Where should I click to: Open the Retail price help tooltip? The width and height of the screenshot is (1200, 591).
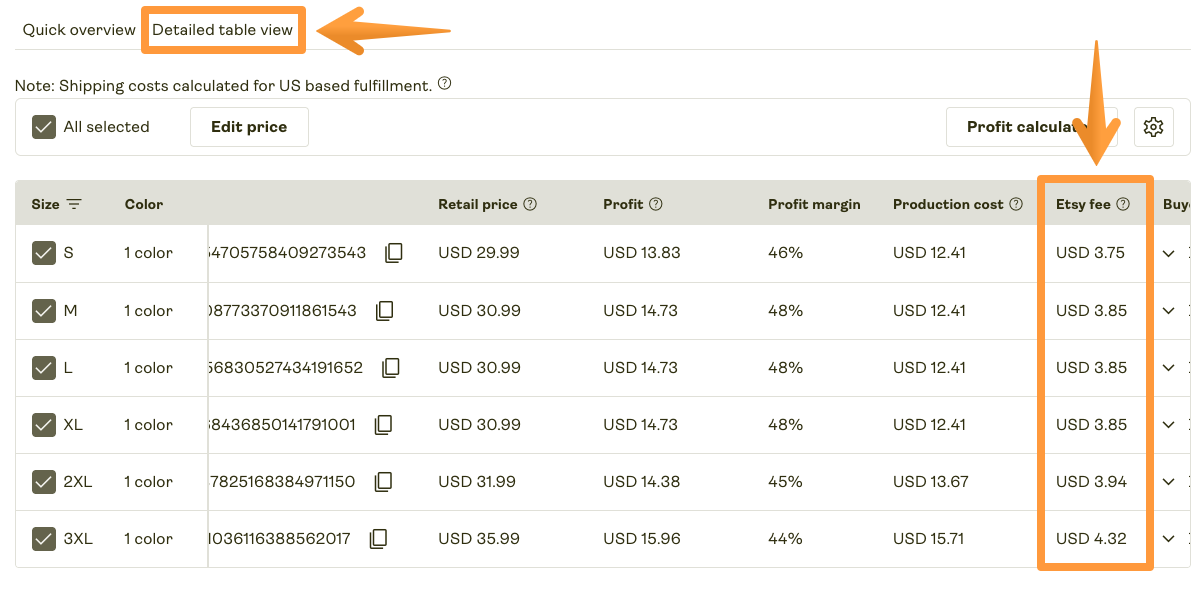pyautogui.click(x=530, y=203)
